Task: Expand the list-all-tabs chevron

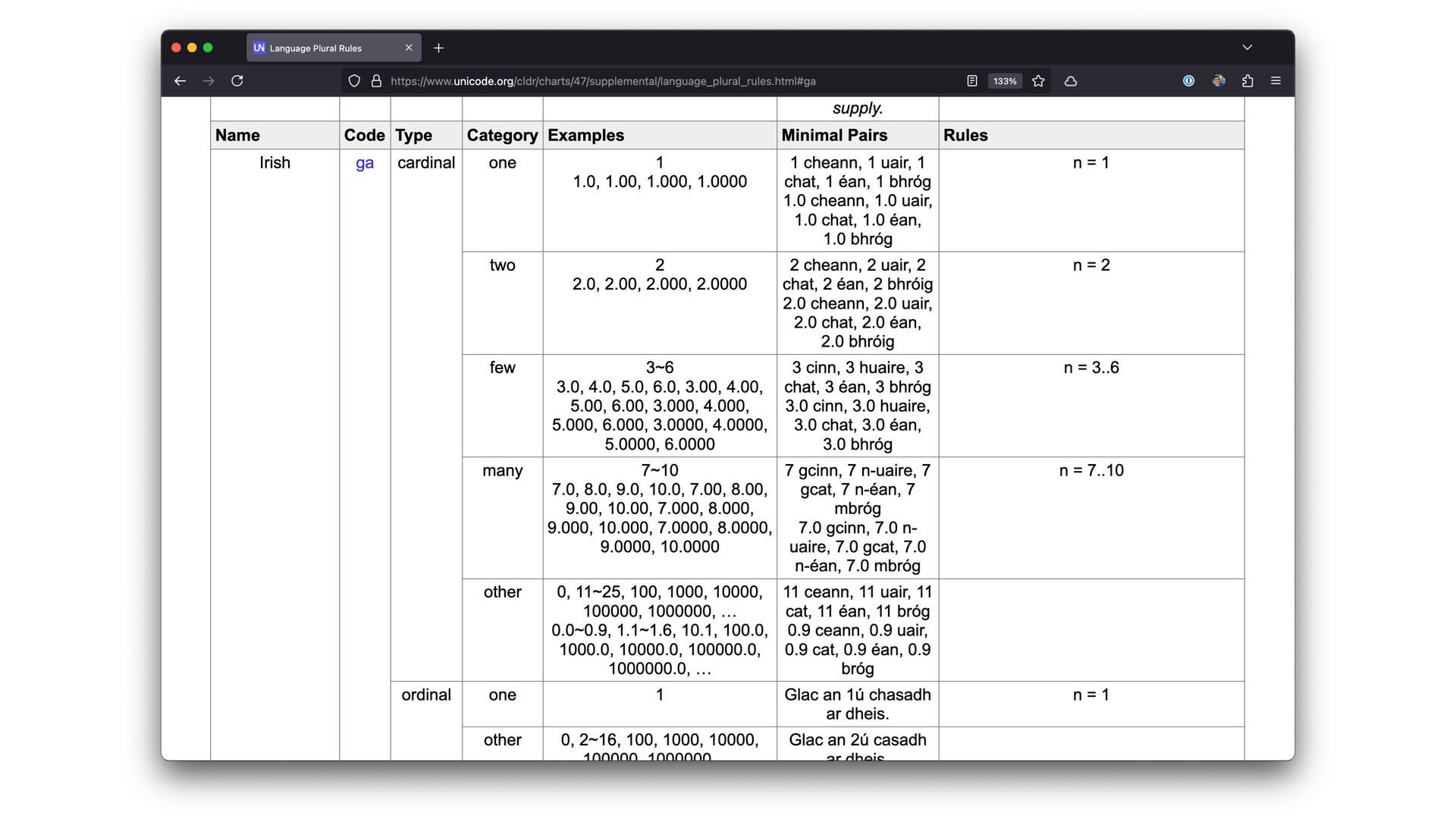Action: coord(1247,48)
